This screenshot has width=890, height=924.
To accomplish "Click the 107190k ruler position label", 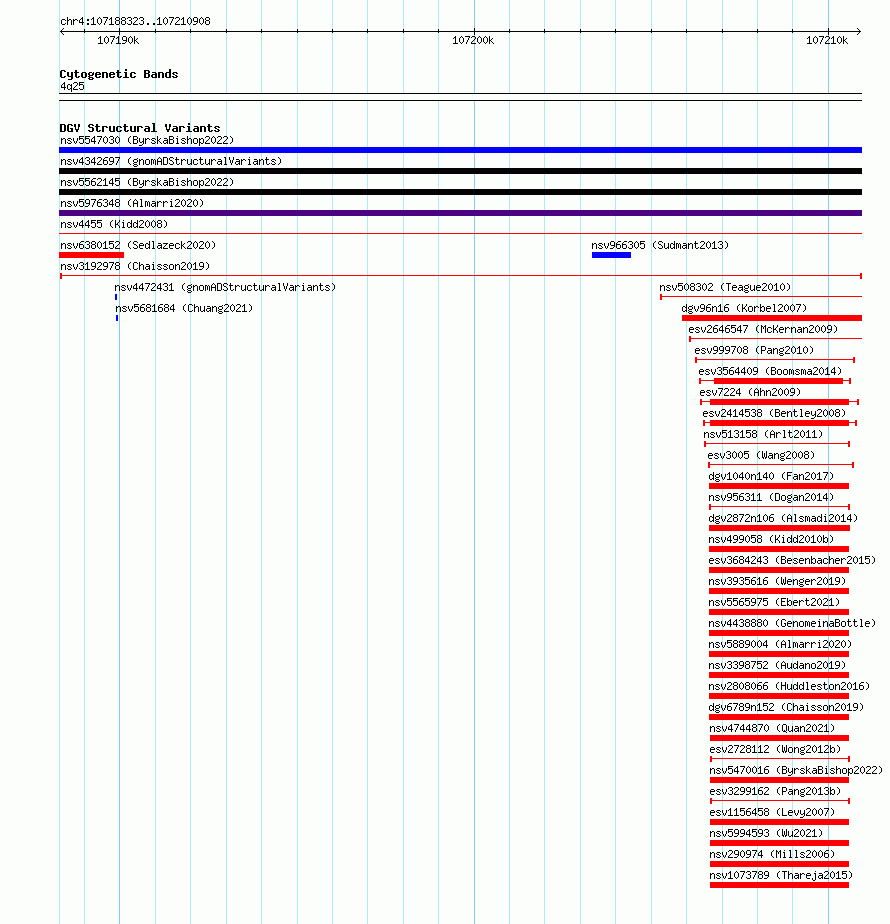I will (118, 41).
